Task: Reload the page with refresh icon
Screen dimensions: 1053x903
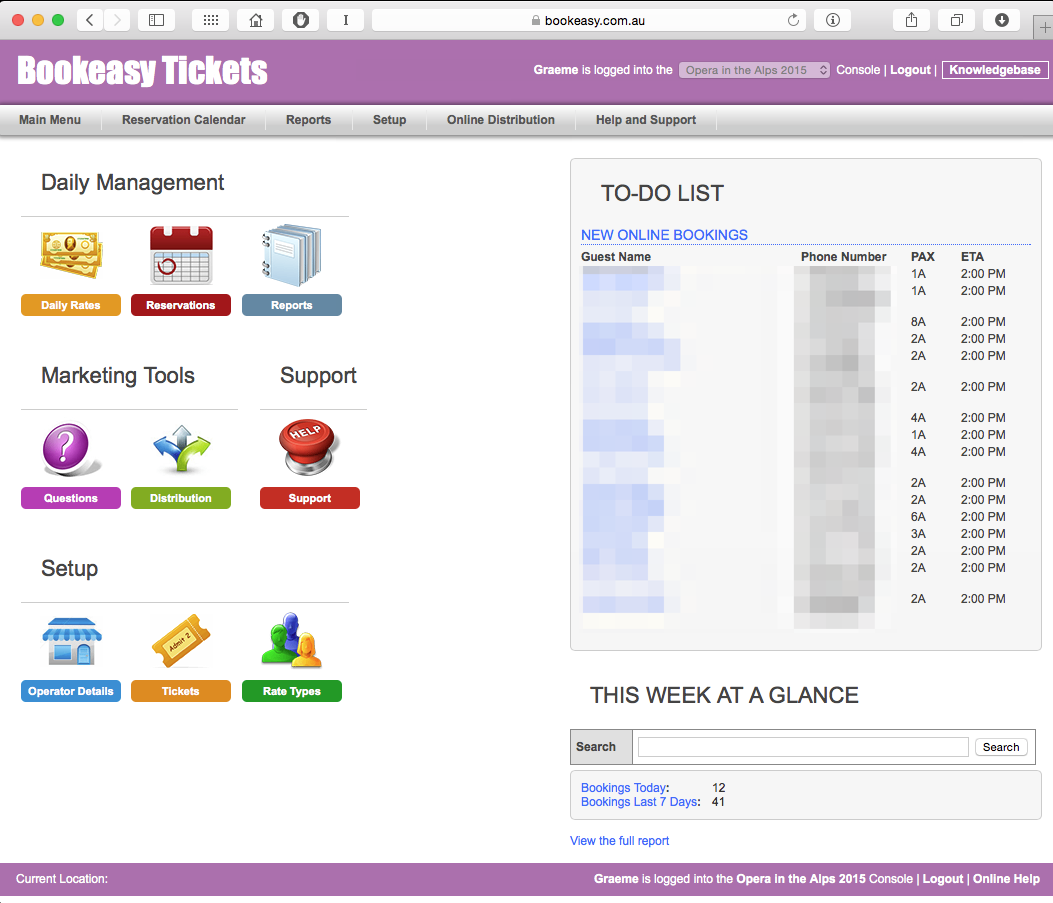Action: [x=793, y=20]
